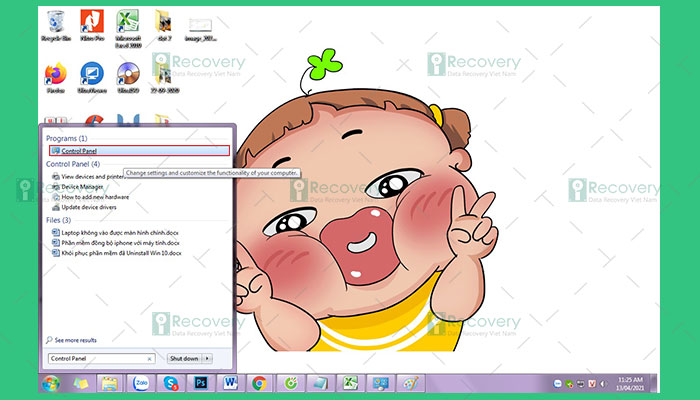This screenshot has width=700, height=400.
Task: Click the red V Unikey tray icon
Action: tap(592, 384)
